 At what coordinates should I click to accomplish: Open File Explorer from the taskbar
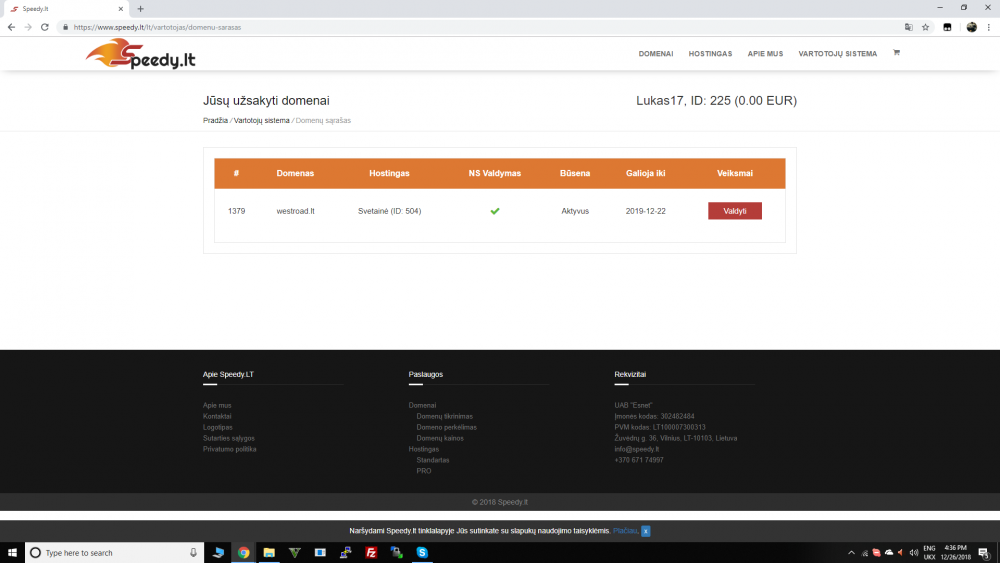coord(269,553)
